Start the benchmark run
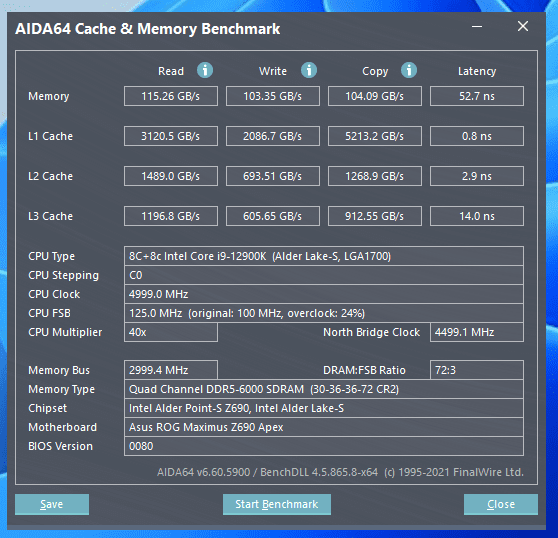The width and height of the screenshot is (558, 538). click(x=277, y=504)
